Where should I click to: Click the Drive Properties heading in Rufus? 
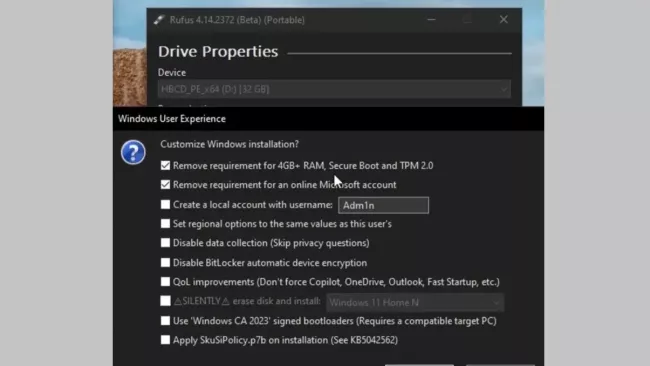(x=218, y=51)
